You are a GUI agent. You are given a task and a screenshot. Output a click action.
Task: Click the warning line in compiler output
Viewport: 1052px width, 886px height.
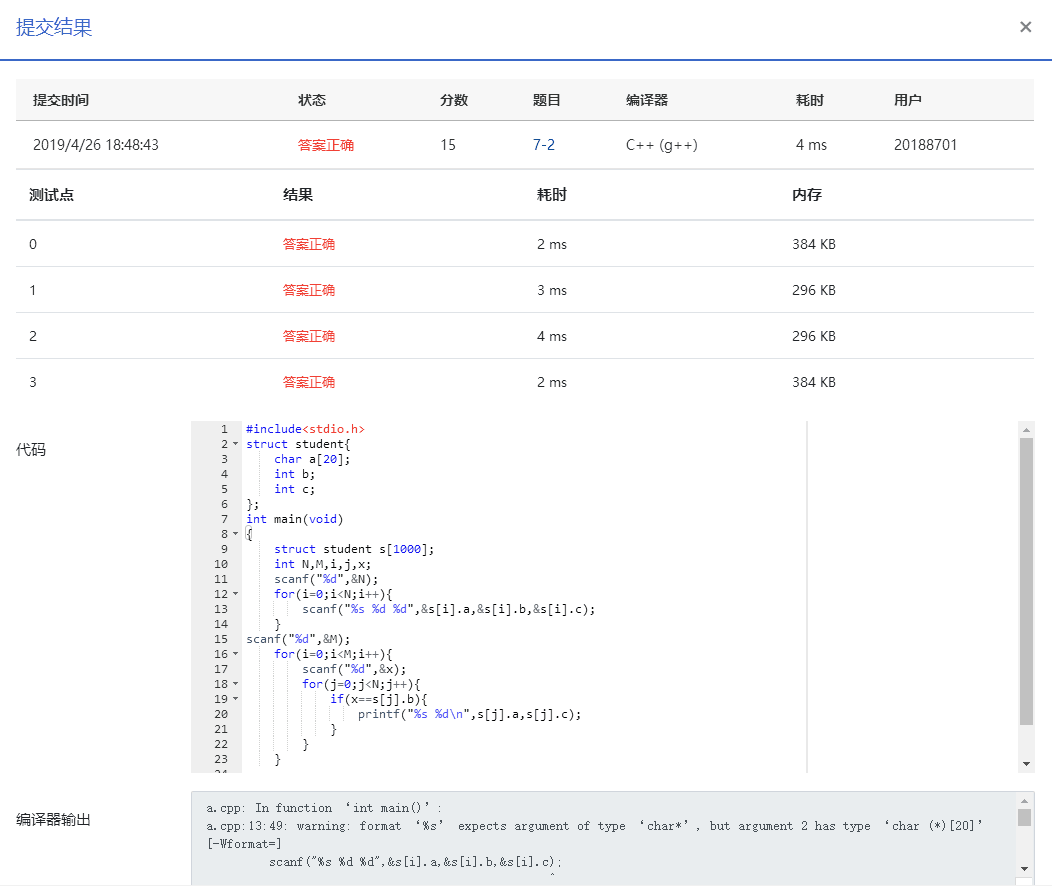(594, 826)
